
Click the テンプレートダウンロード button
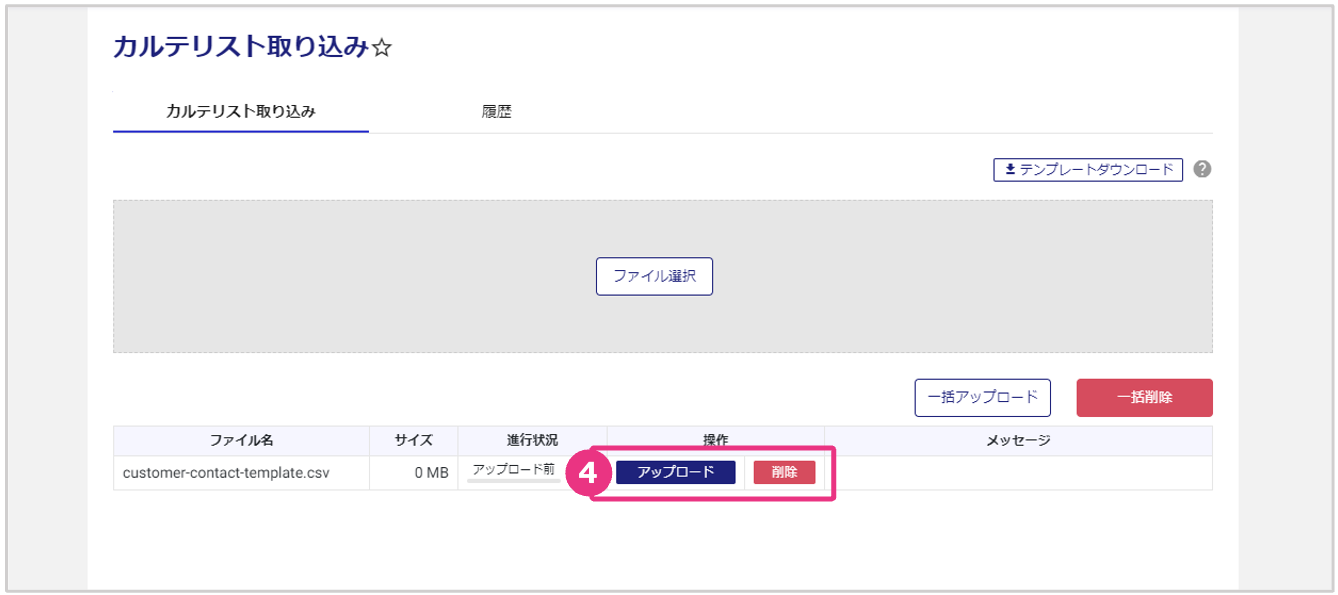click(1088, 170)
